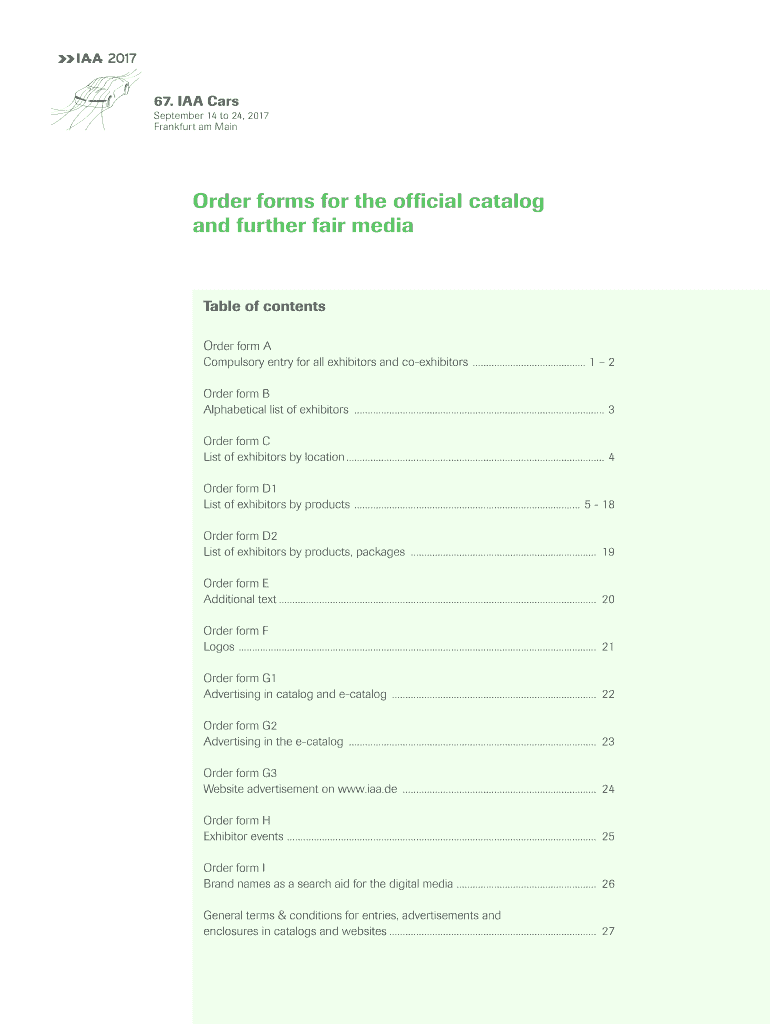Go to Order form G3 website advertisement

click(300, 789)
